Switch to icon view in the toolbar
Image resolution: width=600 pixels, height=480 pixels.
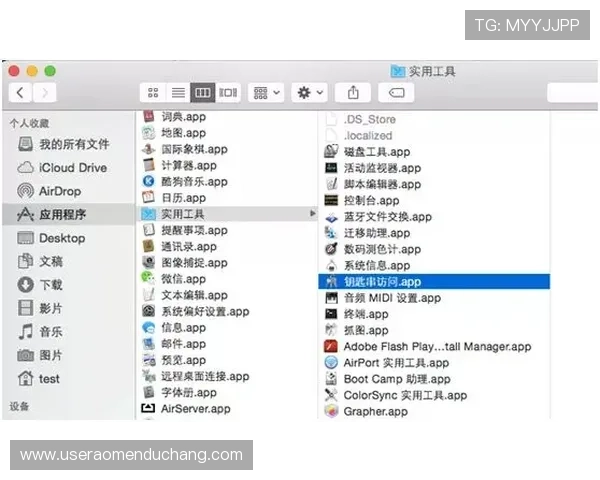click(x=153, y=92)
